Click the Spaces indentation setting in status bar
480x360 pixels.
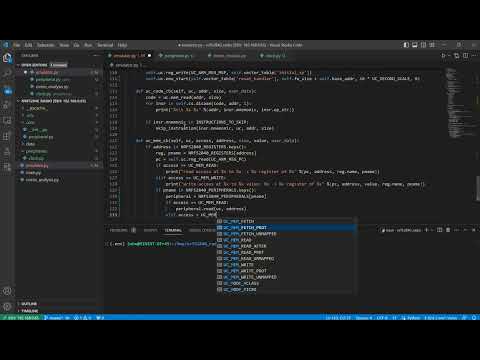pos(364,318)
